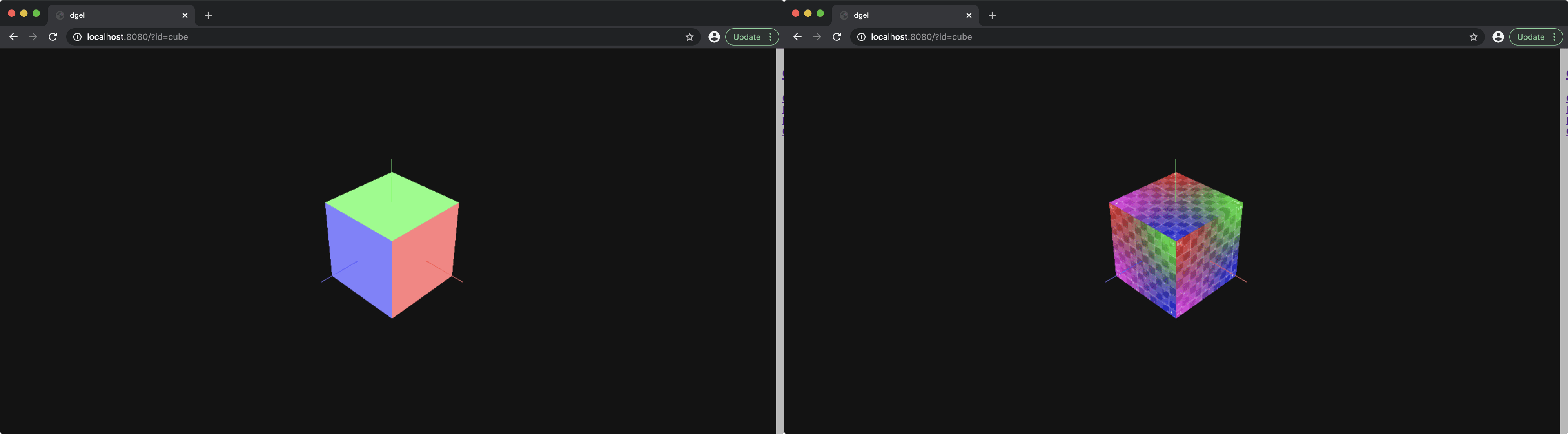Screen dimensions: 1568x434
Task: Click Update button in left browser window
Action: click(x=746, y=37)
